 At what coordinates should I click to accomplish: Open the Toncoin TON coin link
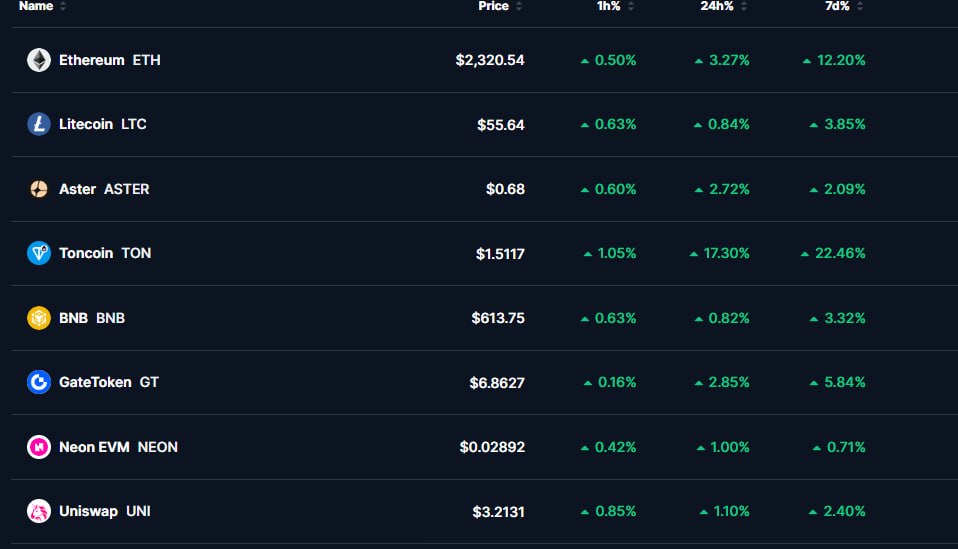[105, 253]
